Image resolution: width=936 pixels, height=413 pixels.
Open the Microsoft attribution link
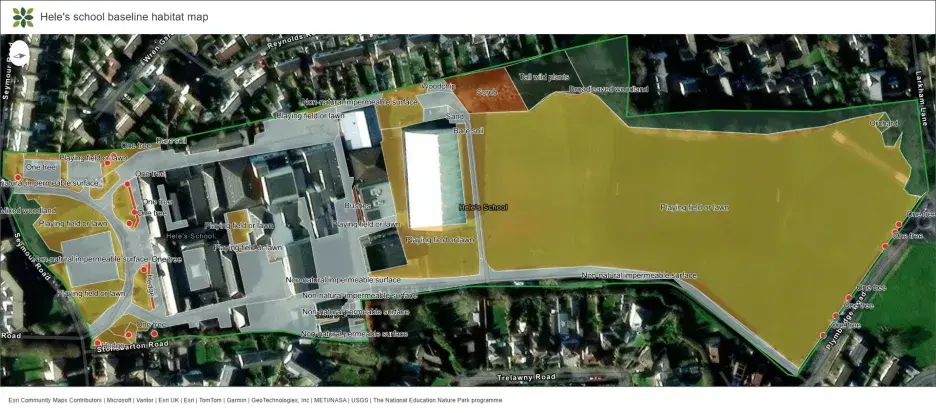119,400
